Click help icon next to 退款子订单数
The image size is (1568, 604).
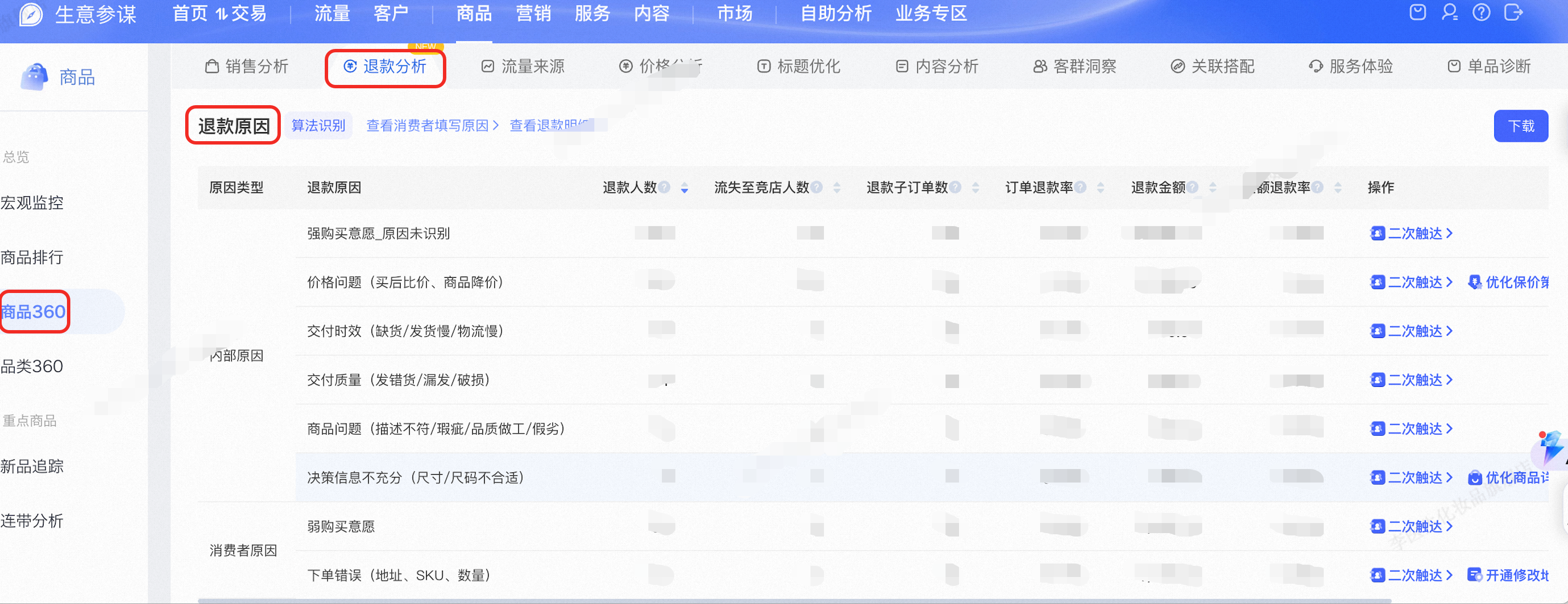[x=955, y=187]
